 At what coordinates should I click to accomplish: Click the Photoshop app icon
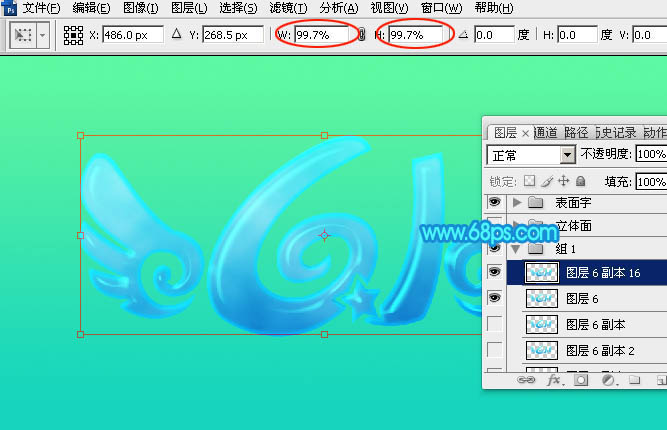pos(9,8)
